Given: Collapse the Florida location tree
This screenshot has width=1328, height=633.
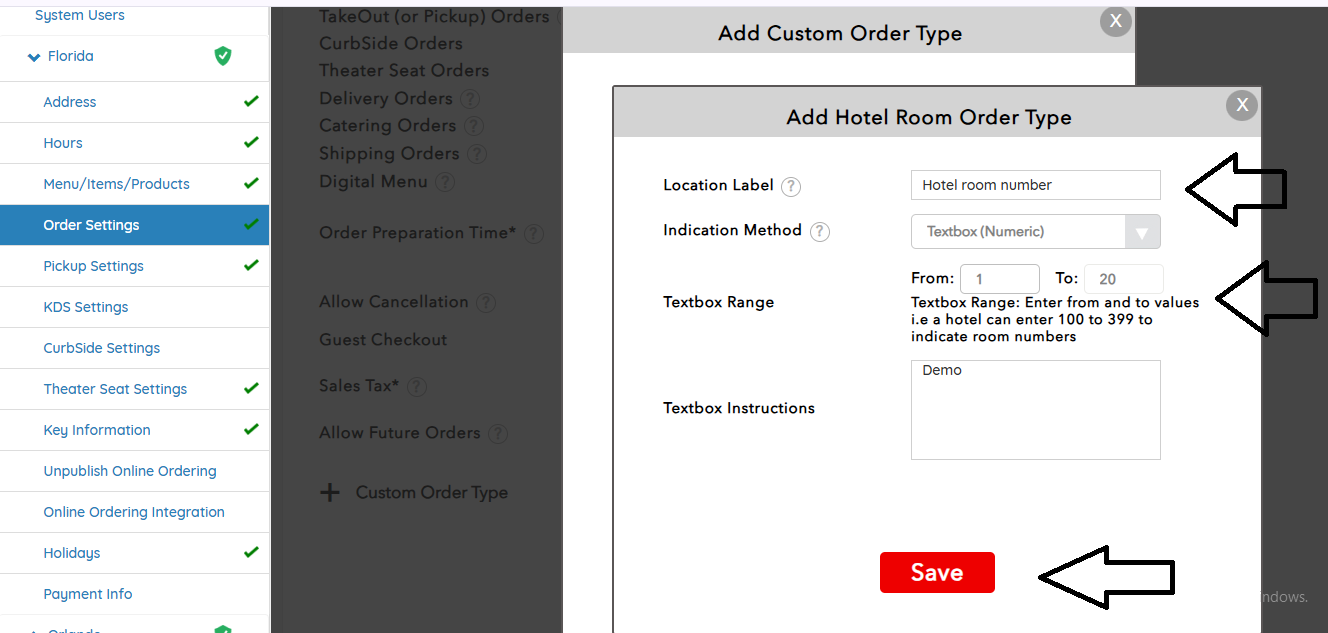Looking at the screenshot, I should coord(35,57).
